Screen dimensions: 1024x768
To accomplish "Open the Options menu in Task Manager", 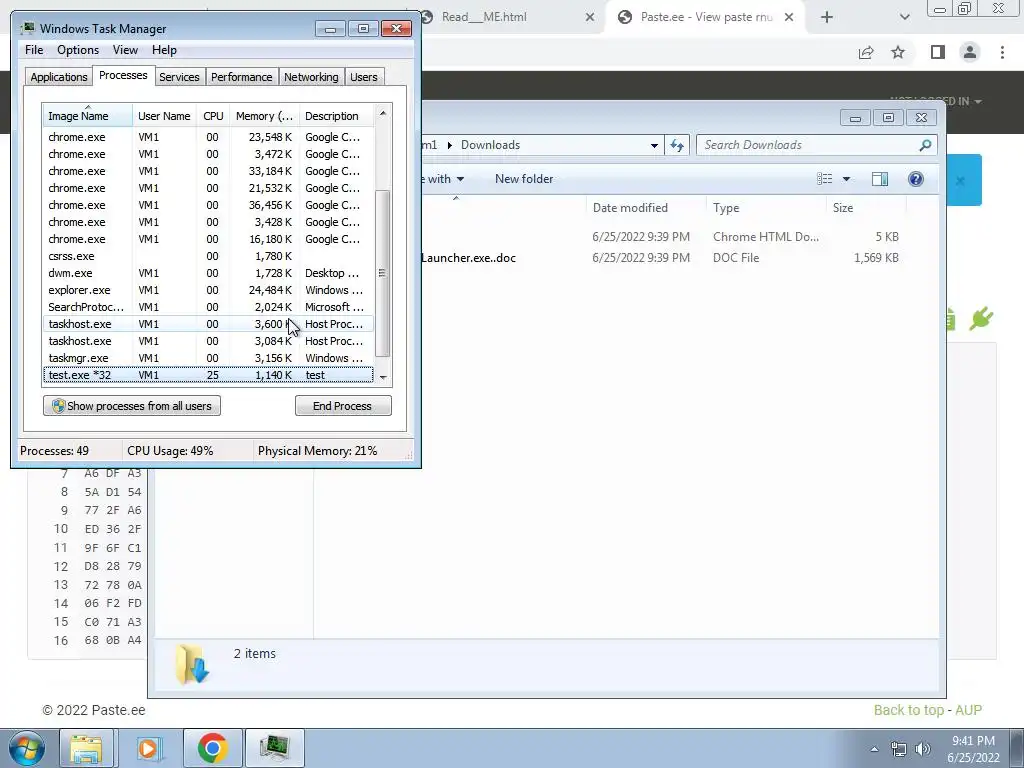I will (78, 50).
